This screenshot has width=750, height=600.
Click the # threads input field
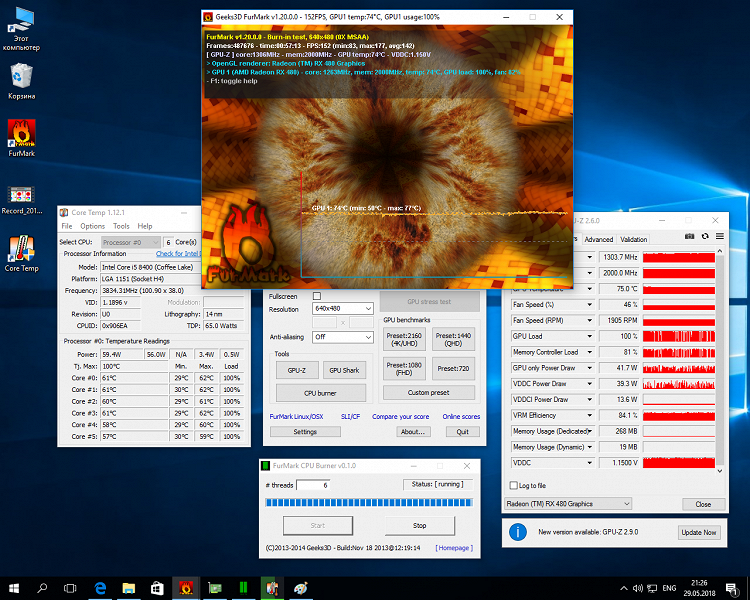tap(312, 485)
